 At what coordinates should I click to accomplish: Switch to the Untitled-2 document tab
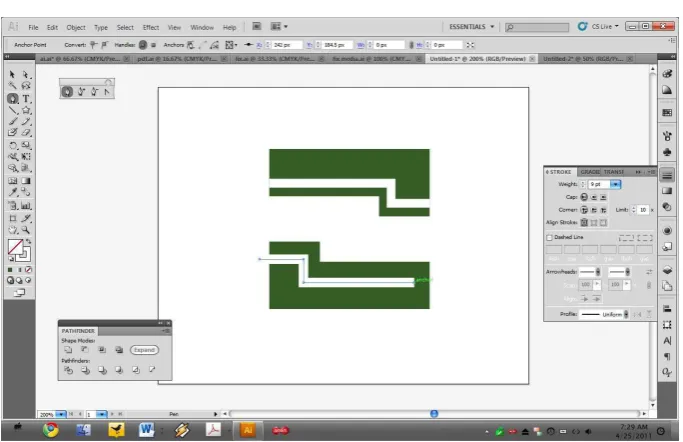point(583,59)
